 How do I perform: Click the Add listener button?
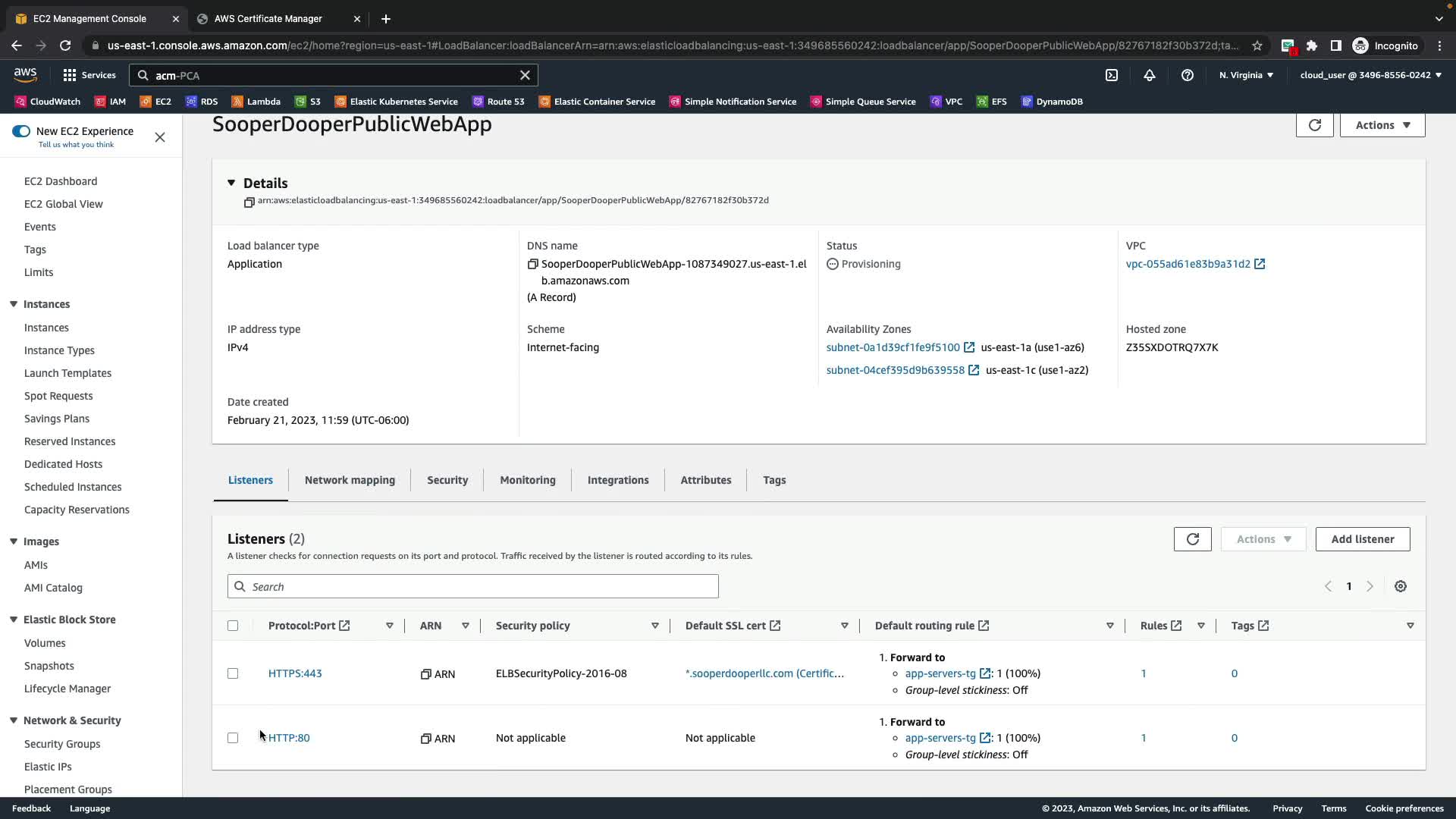(1362, 539)
